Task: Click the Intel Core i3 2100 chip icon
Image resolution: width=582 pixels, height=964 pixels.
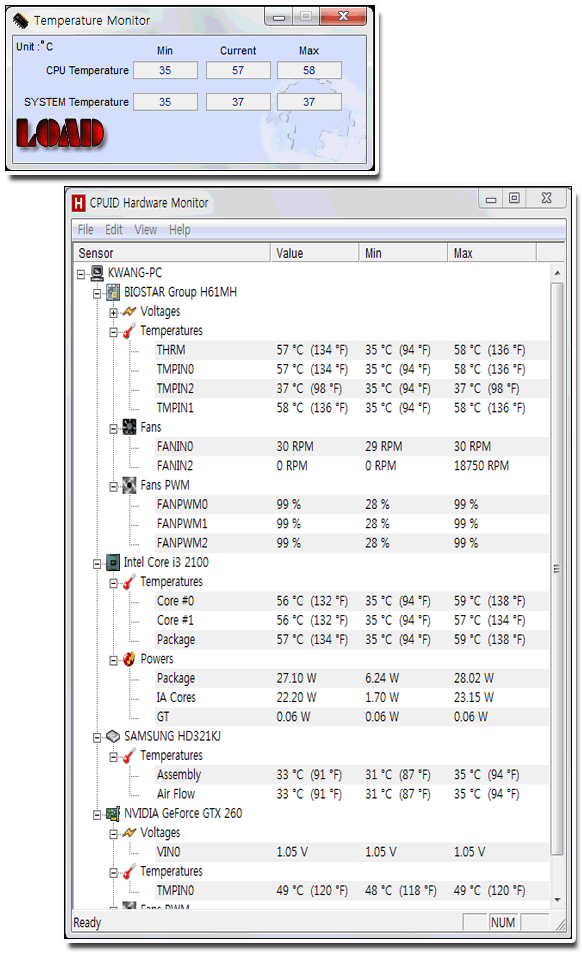Action: 113,563
